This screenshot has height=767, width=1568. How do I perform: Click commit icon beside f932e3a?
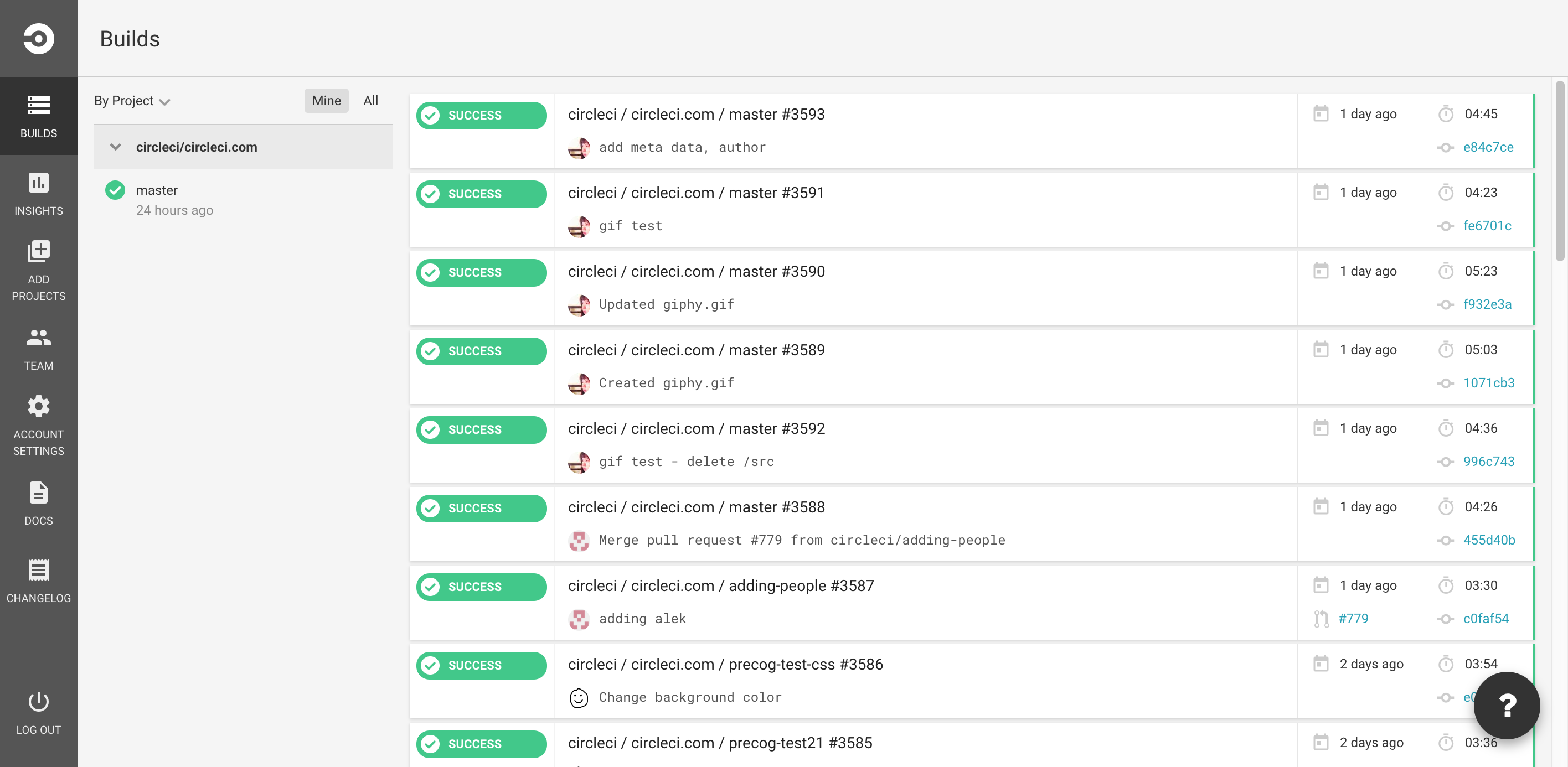1446,305
